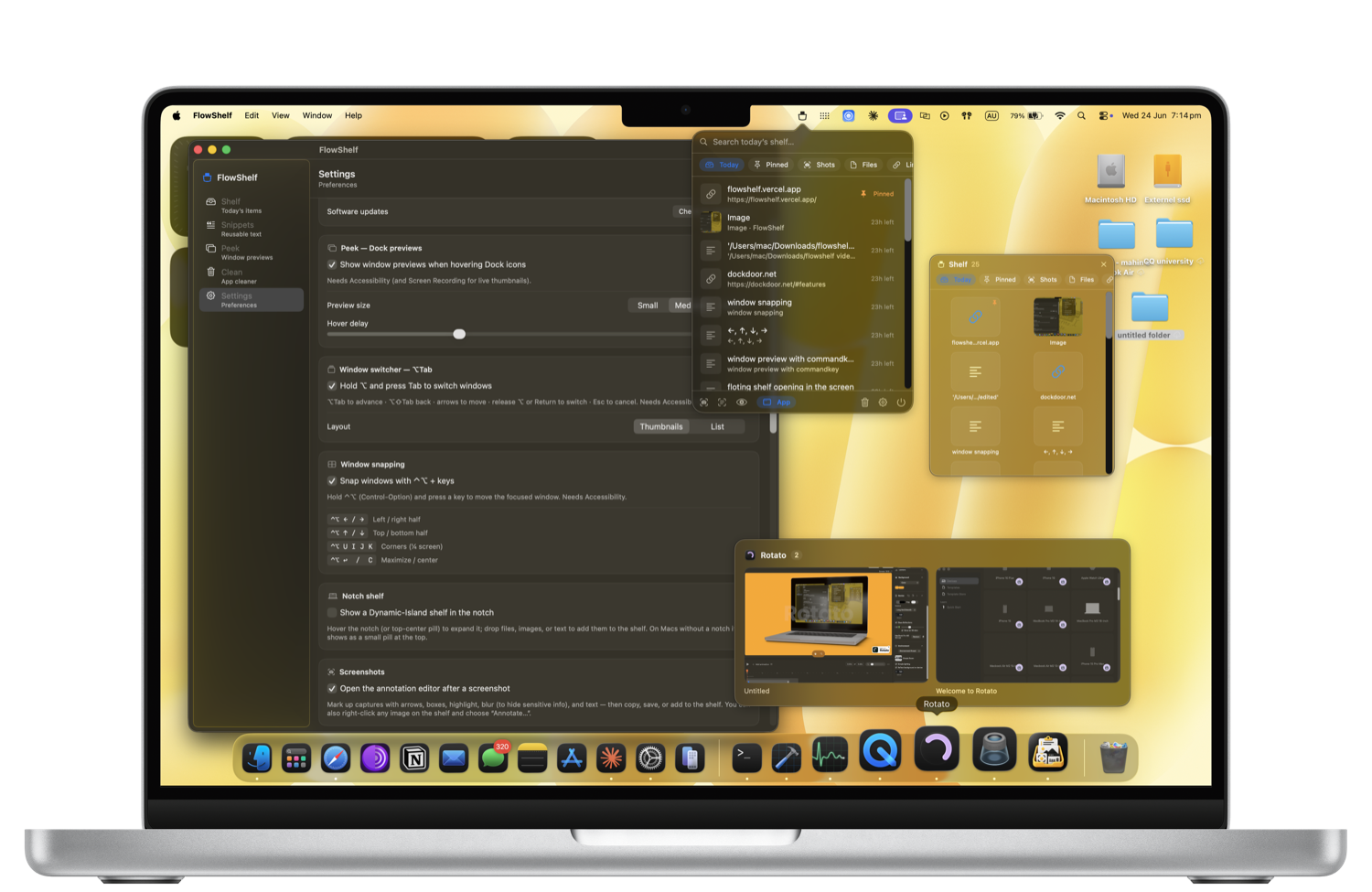Click the second capture icon in popup footer
This screenshot has width=1372, height=892.
click(x=722, y=403)
